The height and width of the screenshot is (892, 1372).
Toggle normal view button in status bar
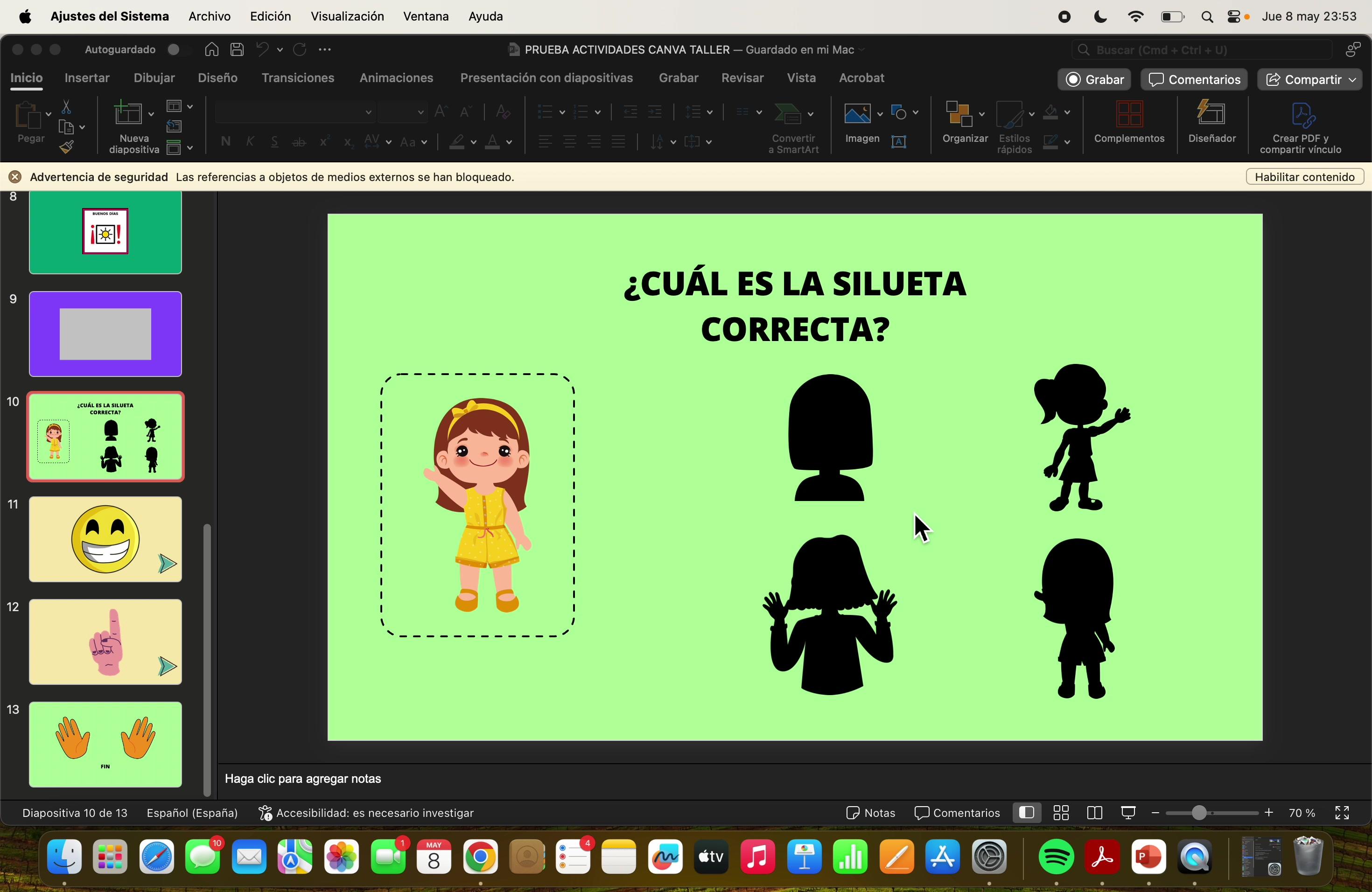coord(1026,813)
